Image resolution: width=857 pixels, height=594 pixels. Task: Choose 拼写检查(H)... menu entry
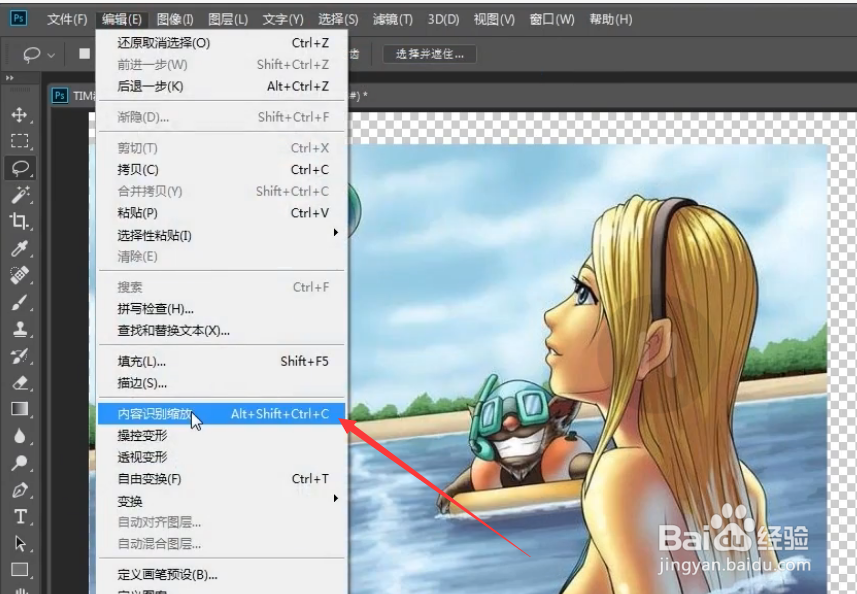222,309
